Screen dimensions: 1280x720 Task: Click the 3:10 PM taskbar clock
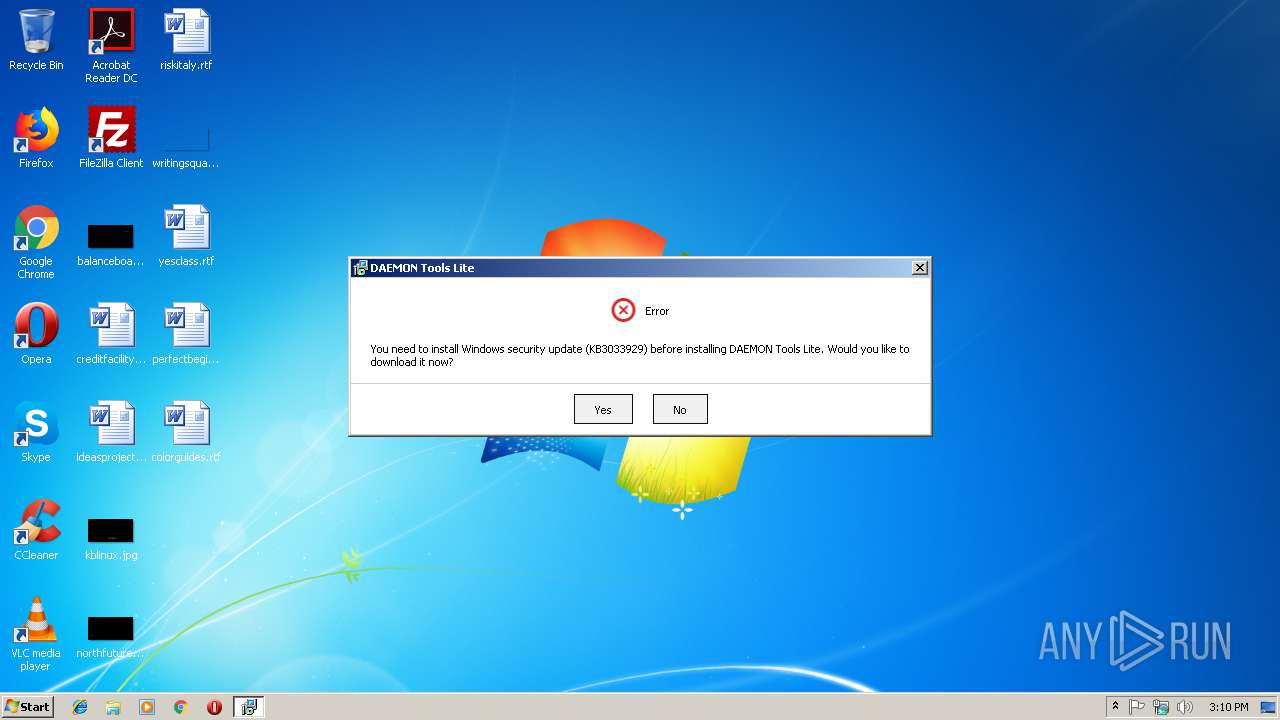[1228, 707]
